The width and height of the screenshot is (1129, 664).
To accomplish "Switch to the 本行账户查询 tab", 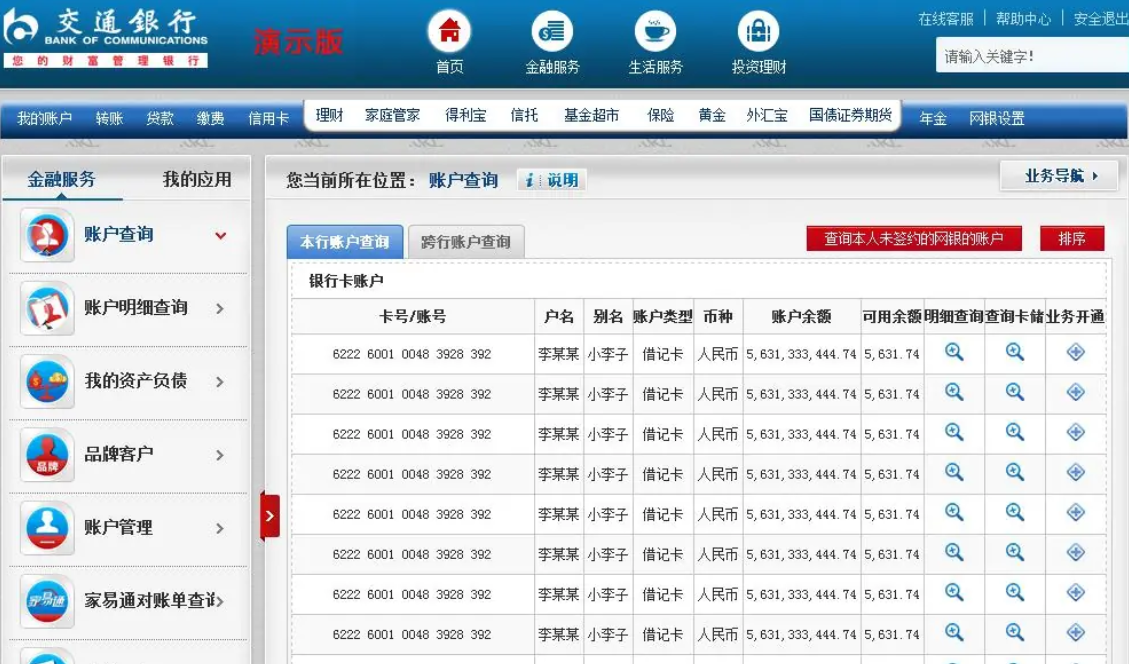I will tap(345, 242).
